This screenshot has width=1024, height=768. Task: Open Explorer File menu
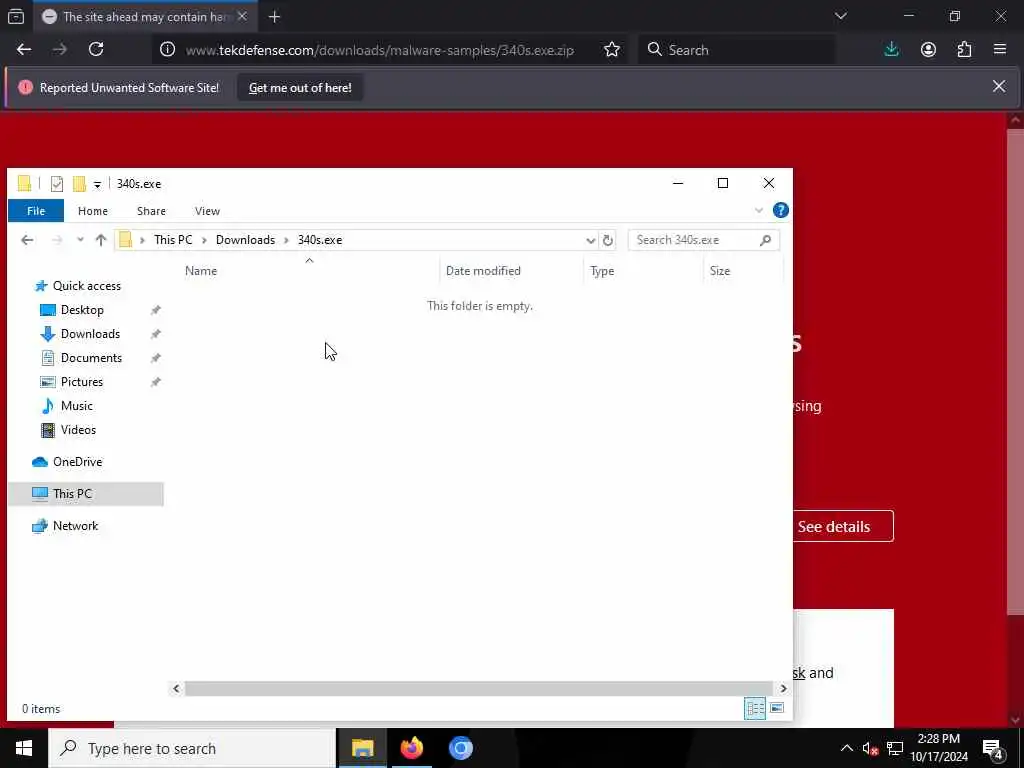coord(36,211)
